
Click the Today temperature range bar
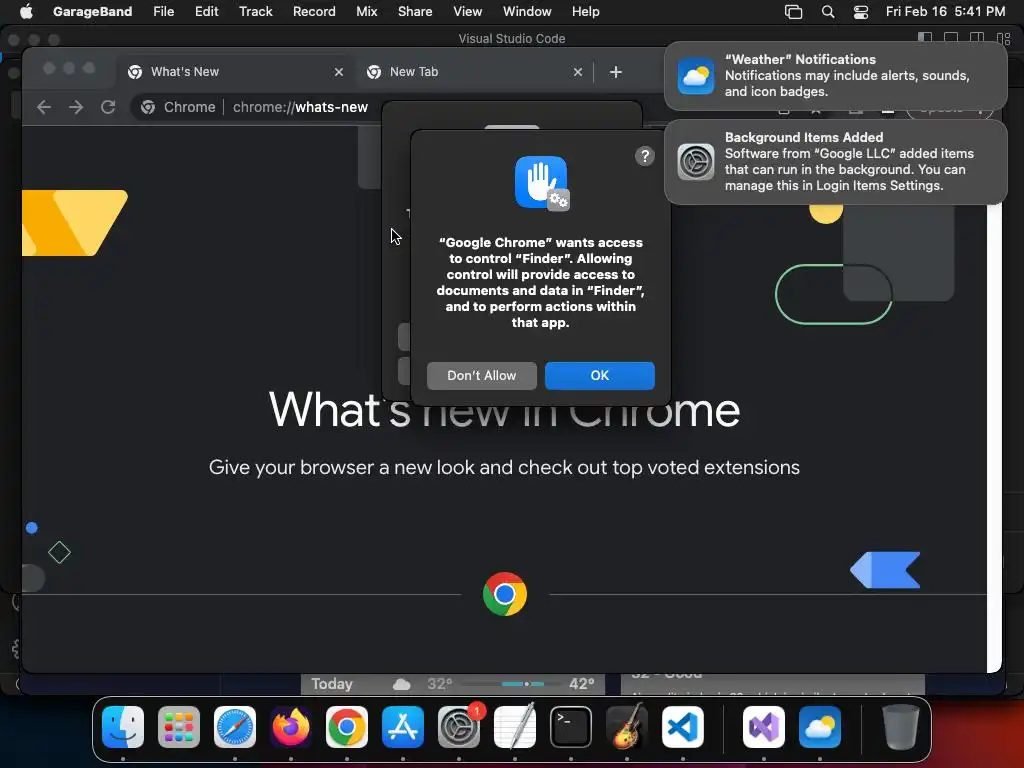pos(511,684)
